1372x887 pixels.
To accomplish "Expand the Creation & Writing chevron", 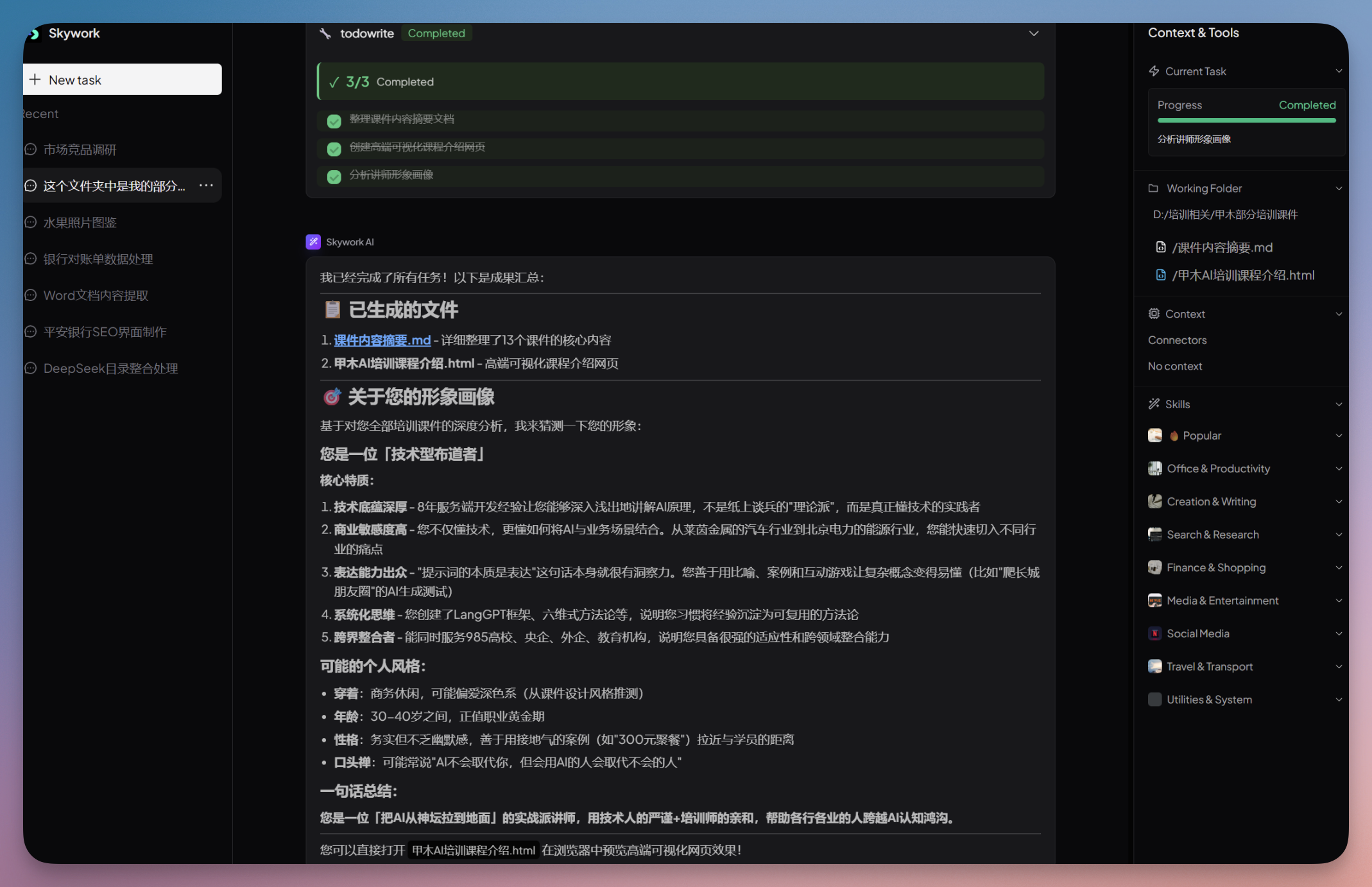I will click(1339, 501).
